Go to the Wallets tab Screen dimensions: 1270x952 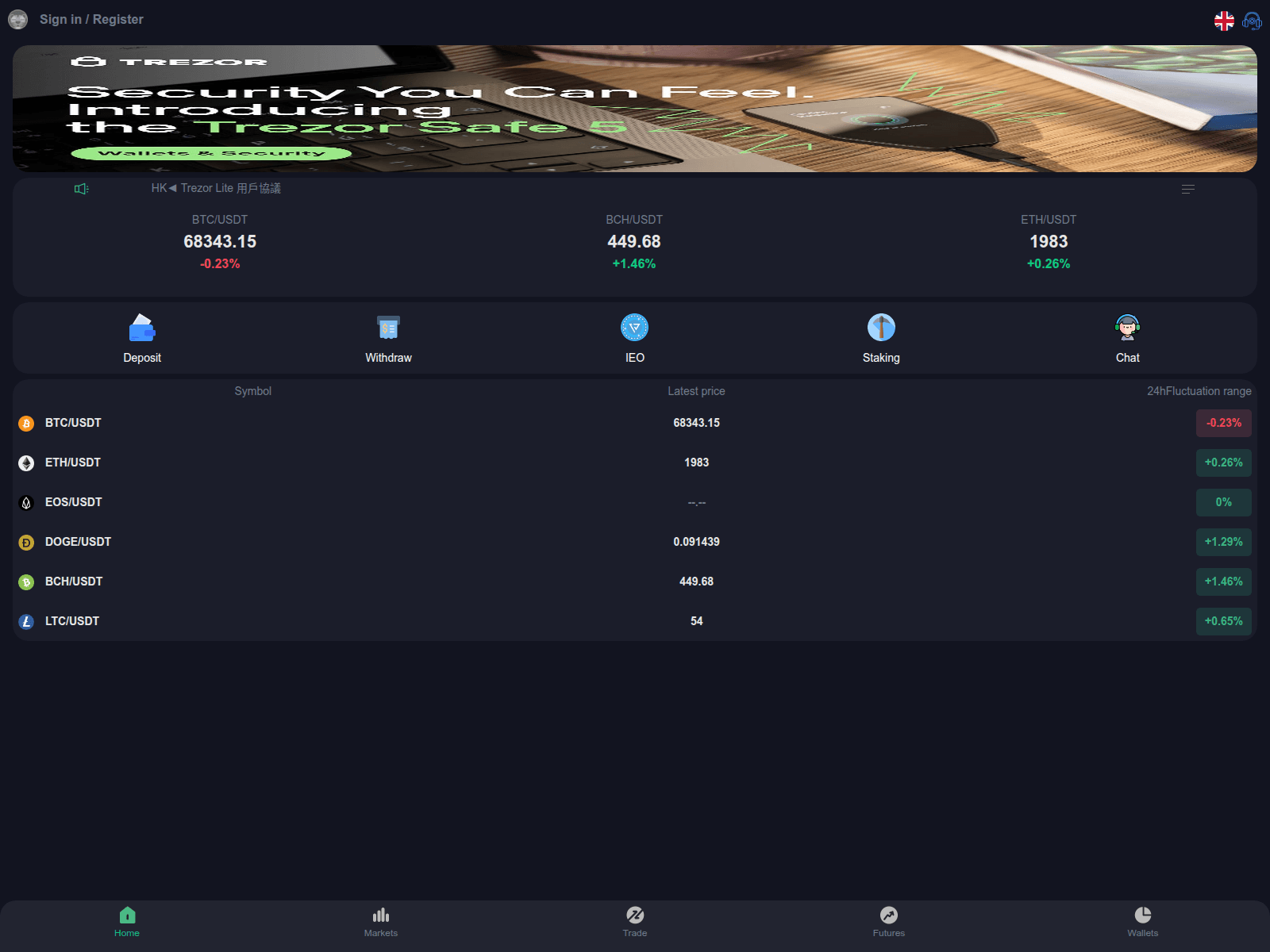(x=1143, y=923)
